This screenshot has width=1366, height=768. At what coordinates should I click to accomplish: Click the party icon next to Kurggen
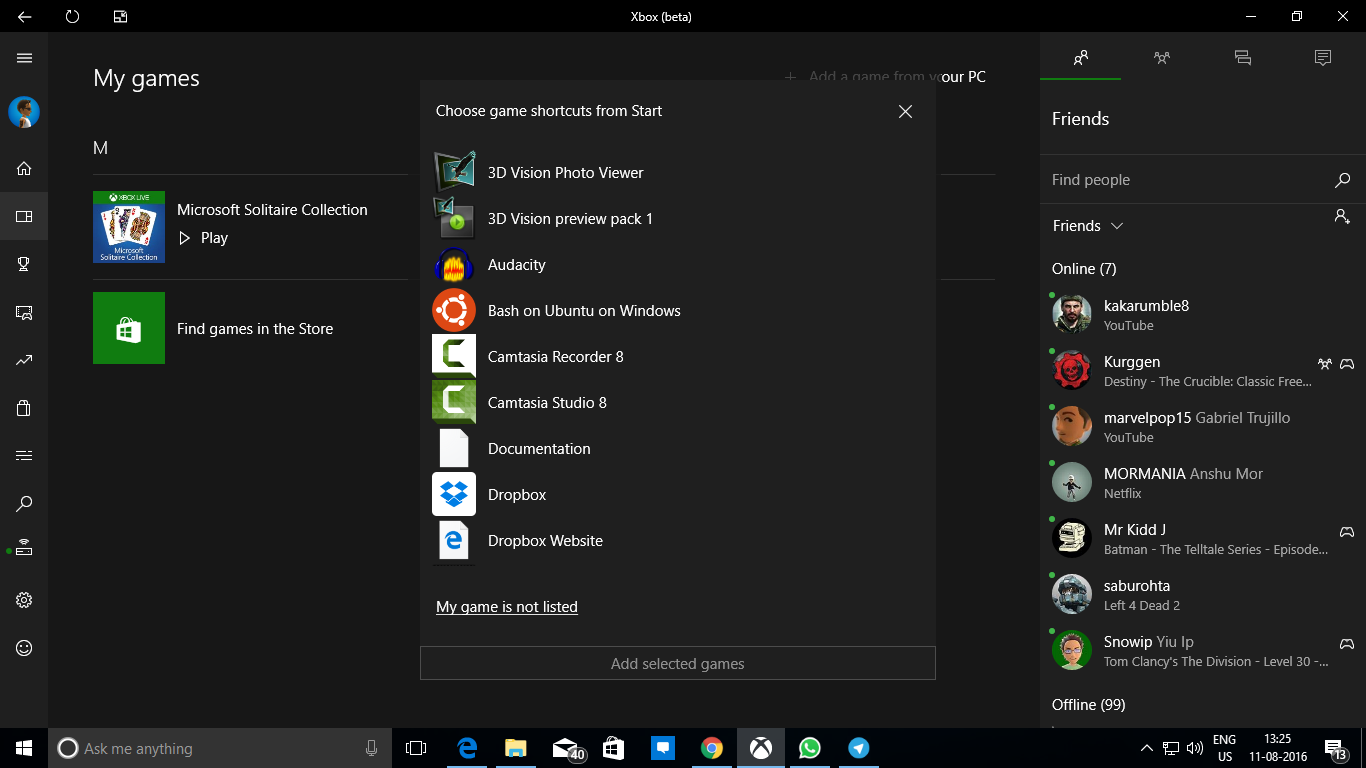[x=1325, y=364]
